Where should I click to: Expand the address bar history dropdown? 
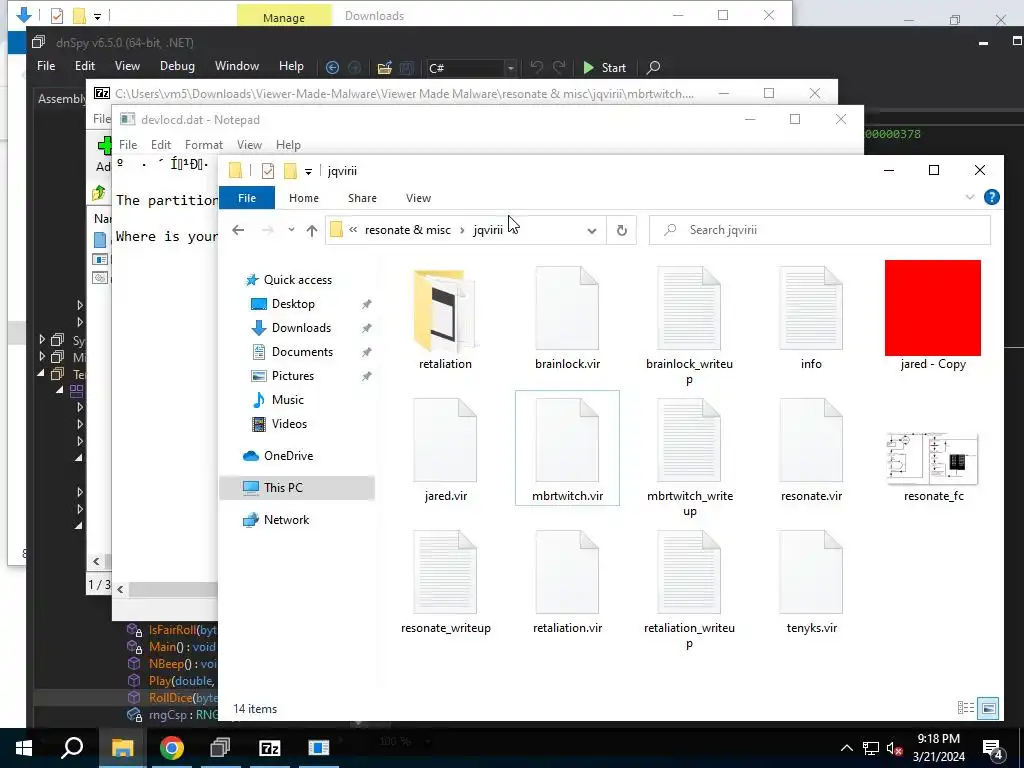point(592,230)
